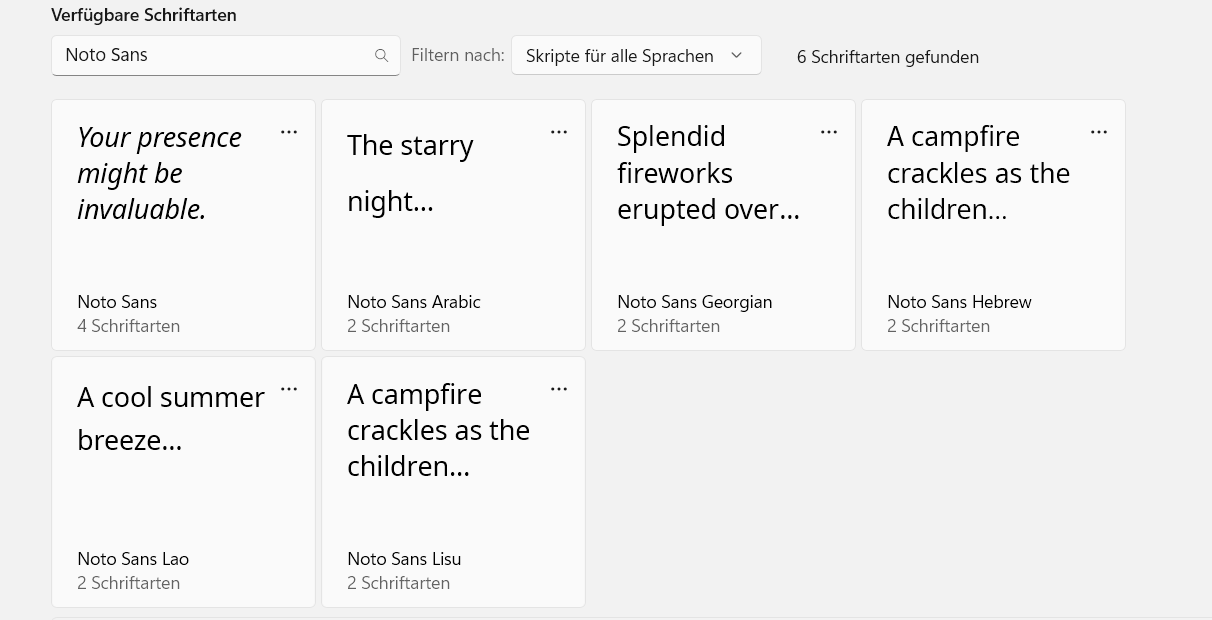Open more options for Noto Sans Arabic
1212x620 pixels.
559,132
